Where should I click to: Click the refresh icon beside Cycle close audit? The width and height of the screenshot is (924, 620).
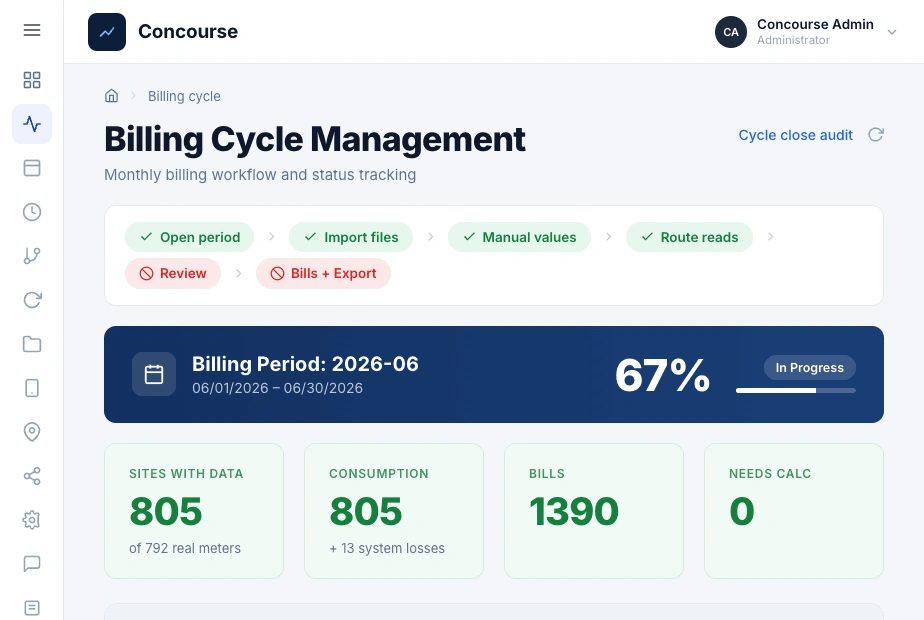(876, 135)
